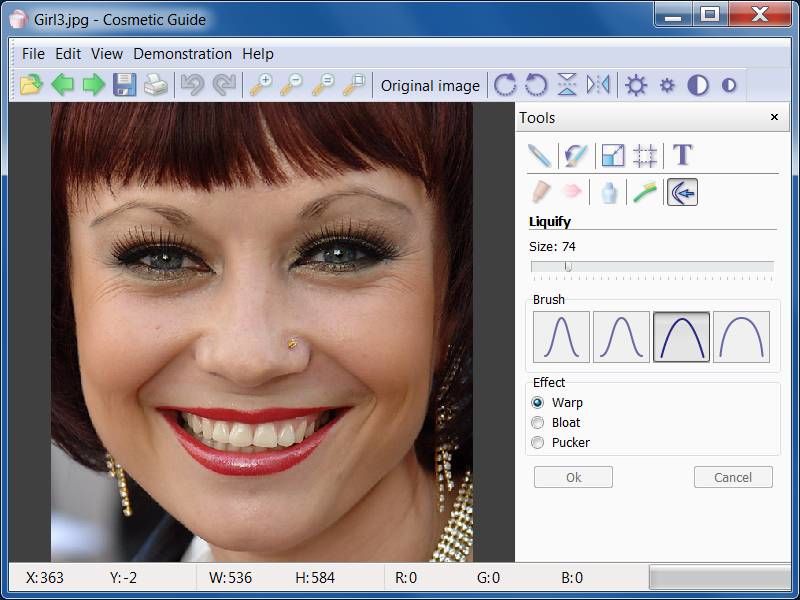This screenshot has width=800, height=600.
Task: Select the lips color tool
Action: point(571,192)
